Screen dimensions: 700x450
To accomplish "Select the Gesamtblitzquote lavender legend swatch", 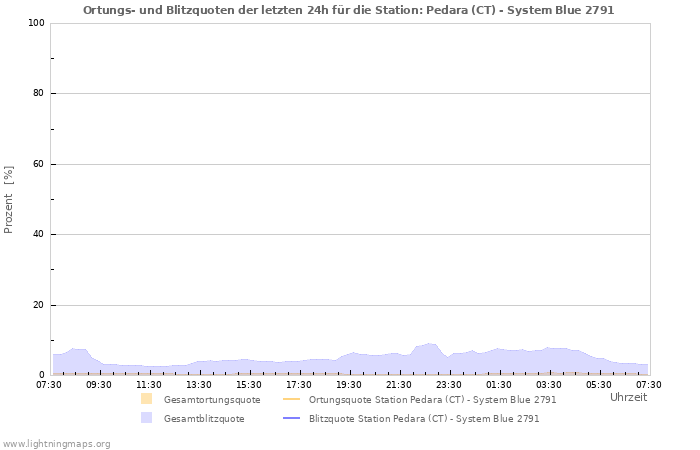I will 146,418.
